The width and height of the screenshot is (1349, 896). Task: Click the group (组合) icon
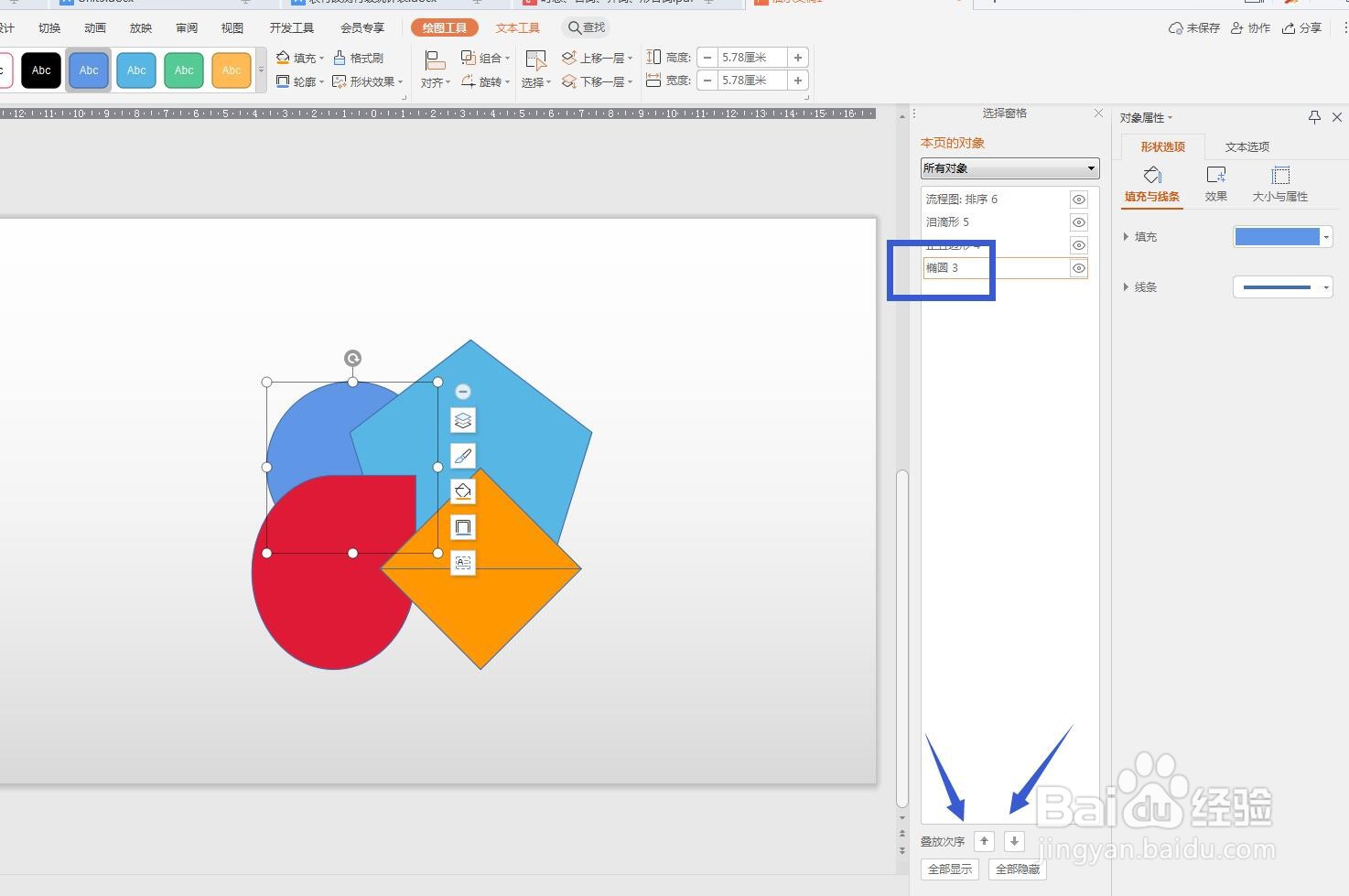click(468, 58)
